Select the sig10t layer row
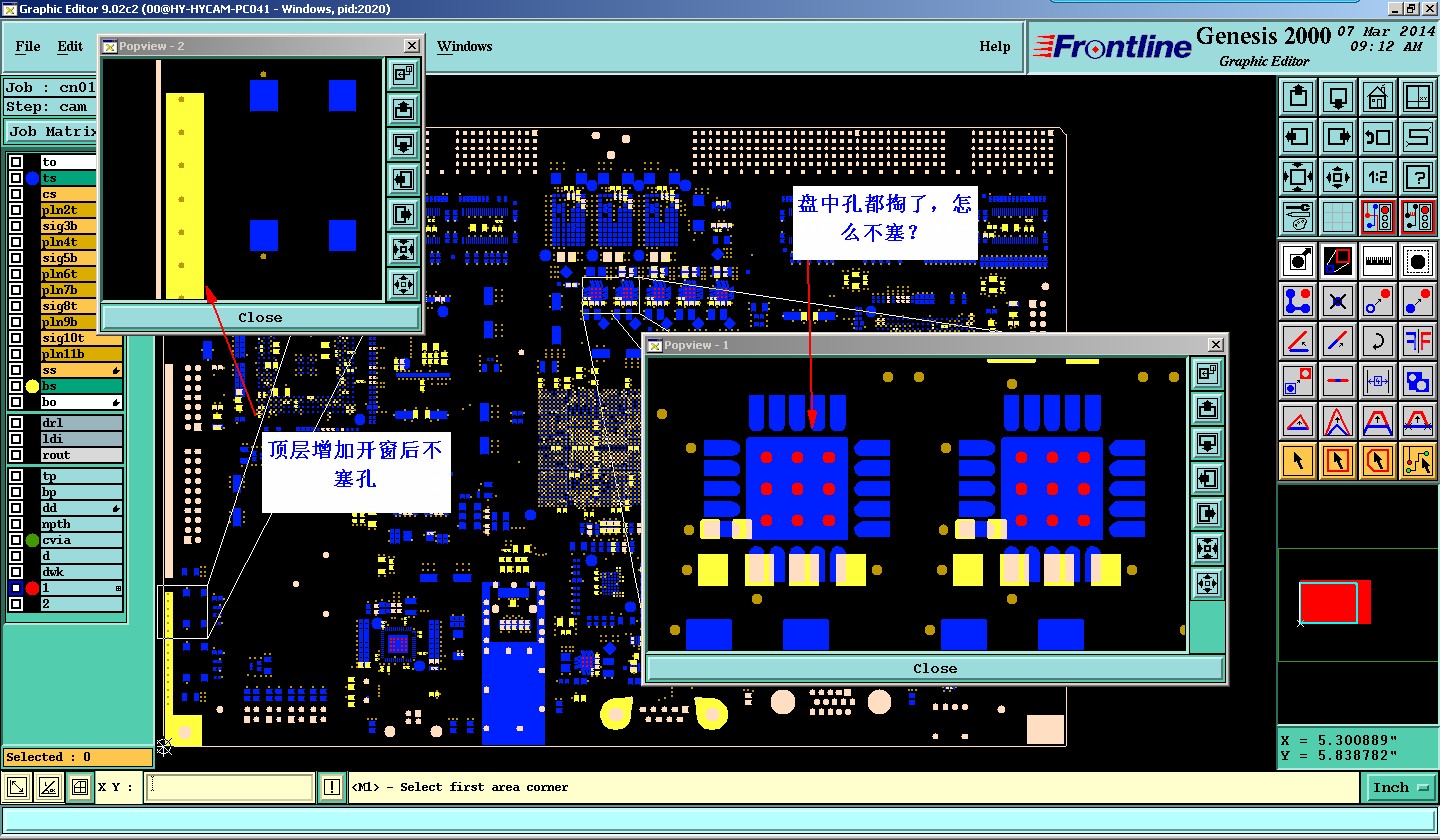The image size is (1440, 840). coord(81,338)
